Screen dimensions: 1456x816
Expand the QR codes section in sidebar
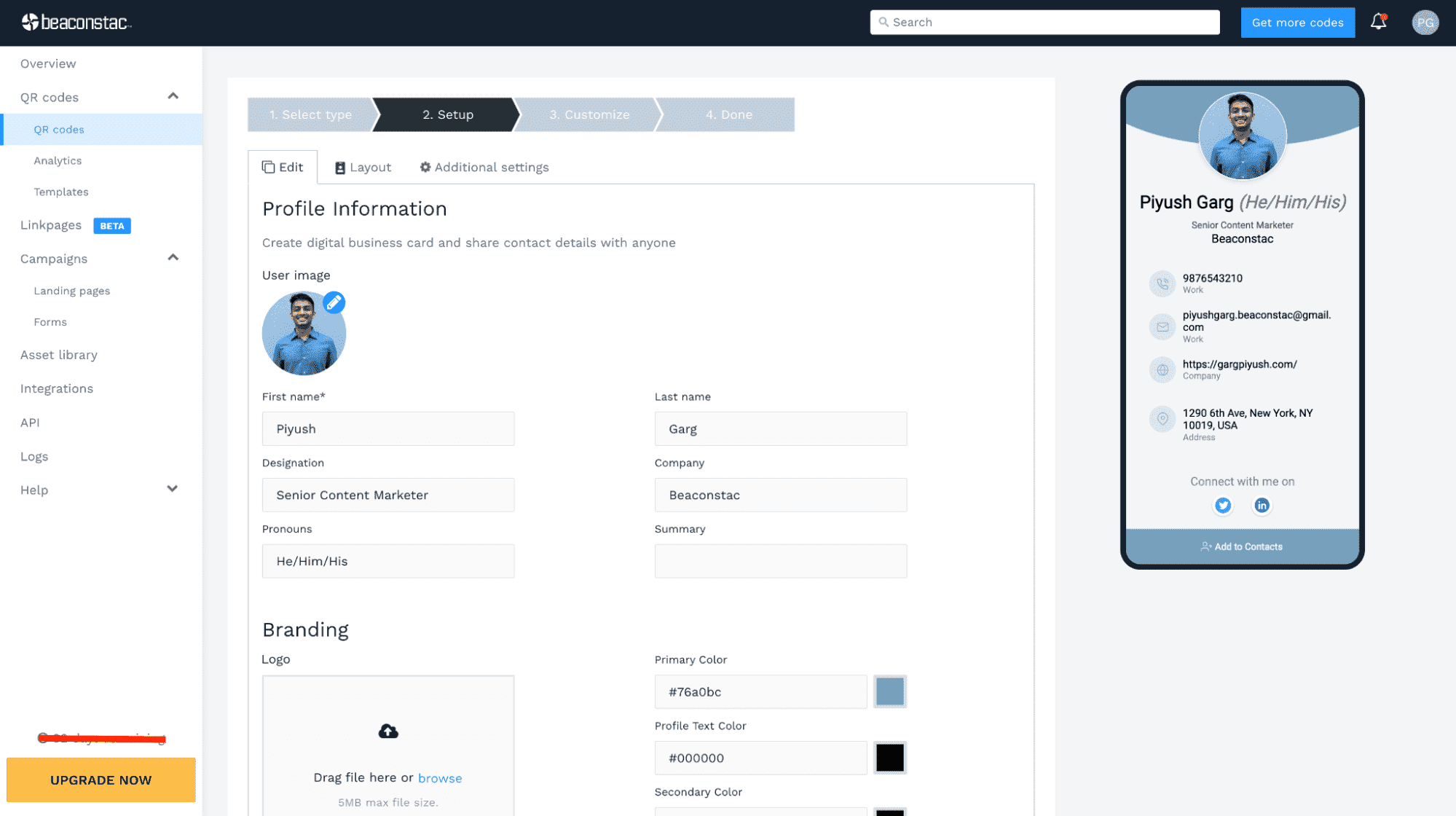point(172,96)
